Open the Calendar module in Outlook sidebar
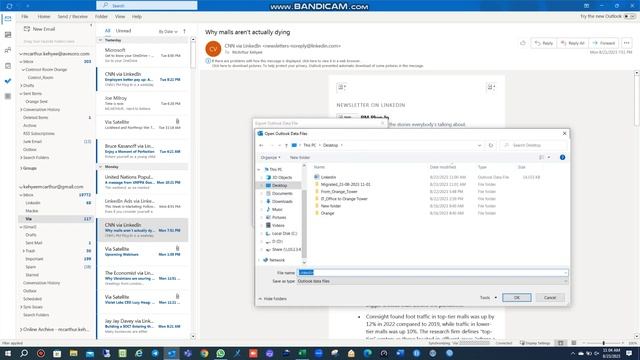The height and width of the screenshot is (360, 640). [x=8, y=35]
